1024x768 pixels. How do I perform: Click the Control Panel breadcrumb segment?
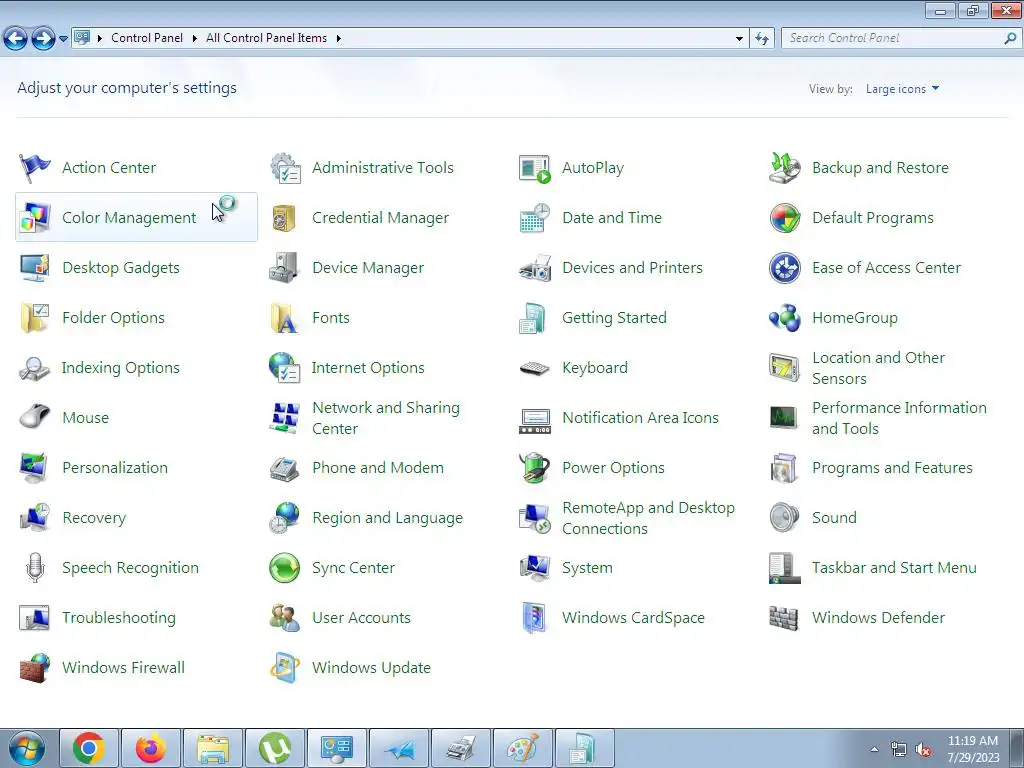147,38
